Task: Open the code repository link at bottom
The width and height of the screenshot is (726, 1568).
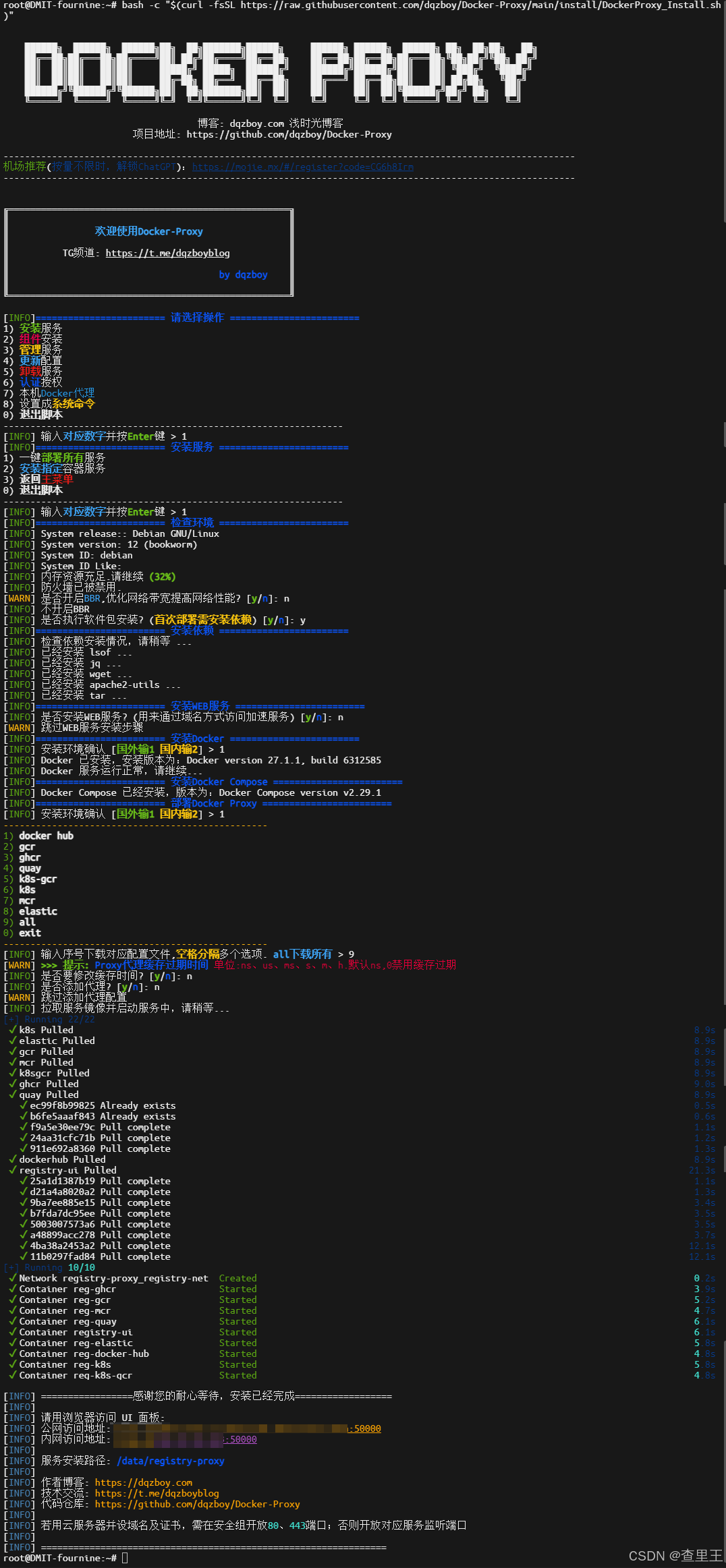Action: coord(197,1504)
